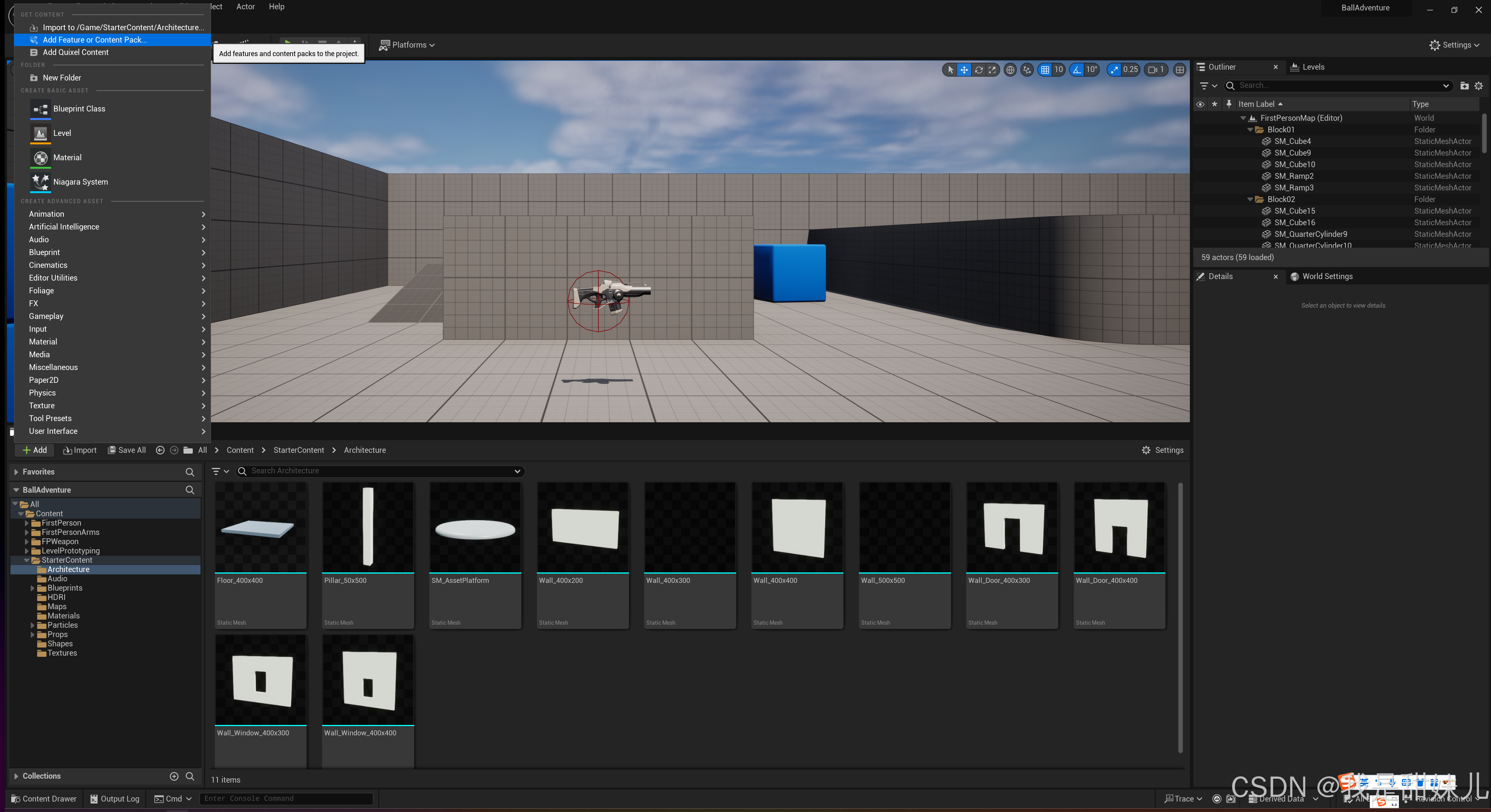Expand the Blueprints folder in tree
The height and width of the screenshot is (812, 1491).
[x=33, y=588]
